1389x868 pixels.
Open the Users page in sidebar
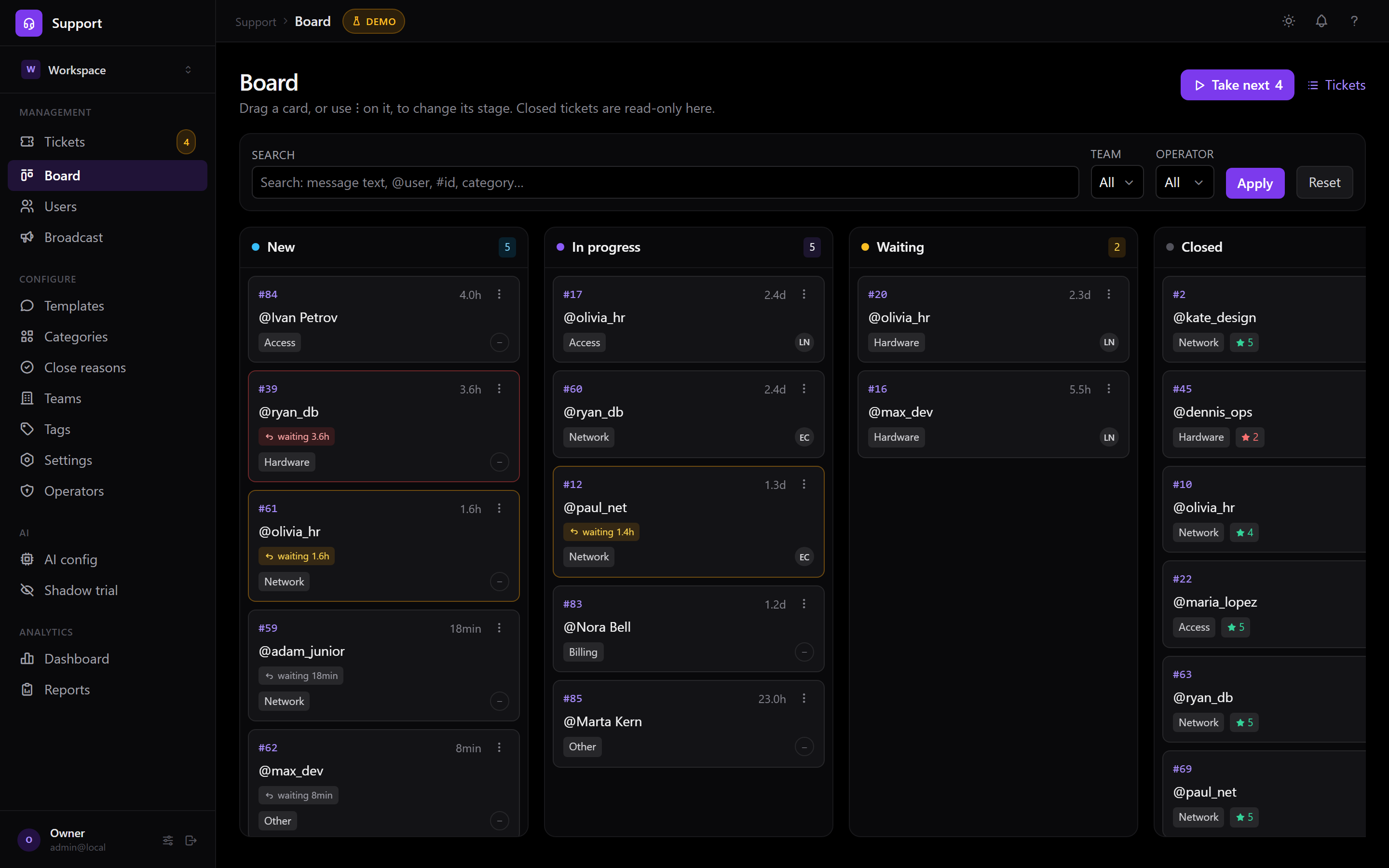click(x=108, y=207)
